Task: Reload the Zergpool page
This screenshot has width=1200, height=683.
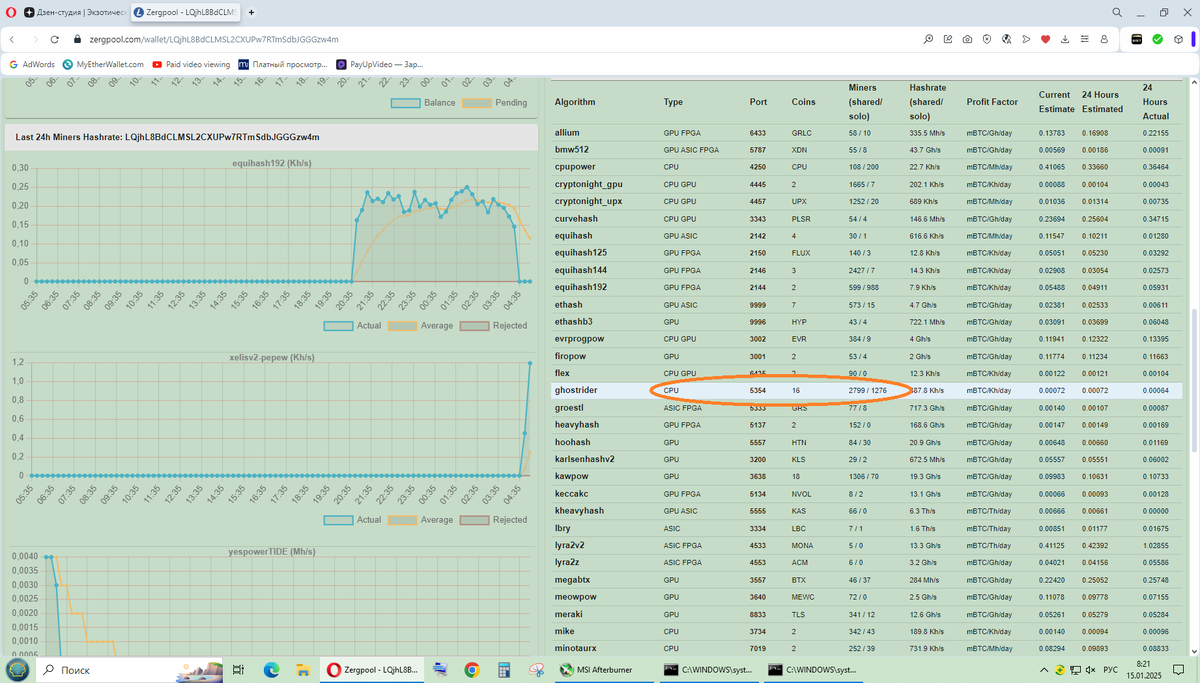Action: [55, 39]
